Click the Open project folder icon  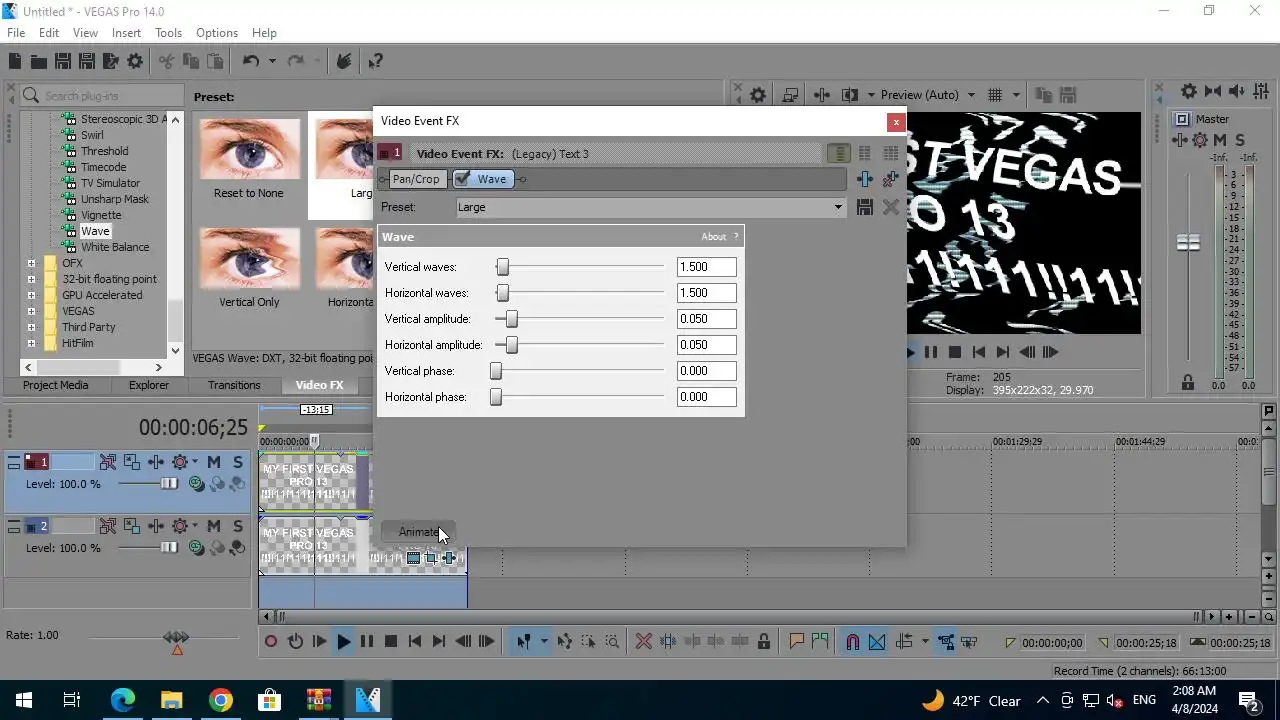[x=39, y=62]
